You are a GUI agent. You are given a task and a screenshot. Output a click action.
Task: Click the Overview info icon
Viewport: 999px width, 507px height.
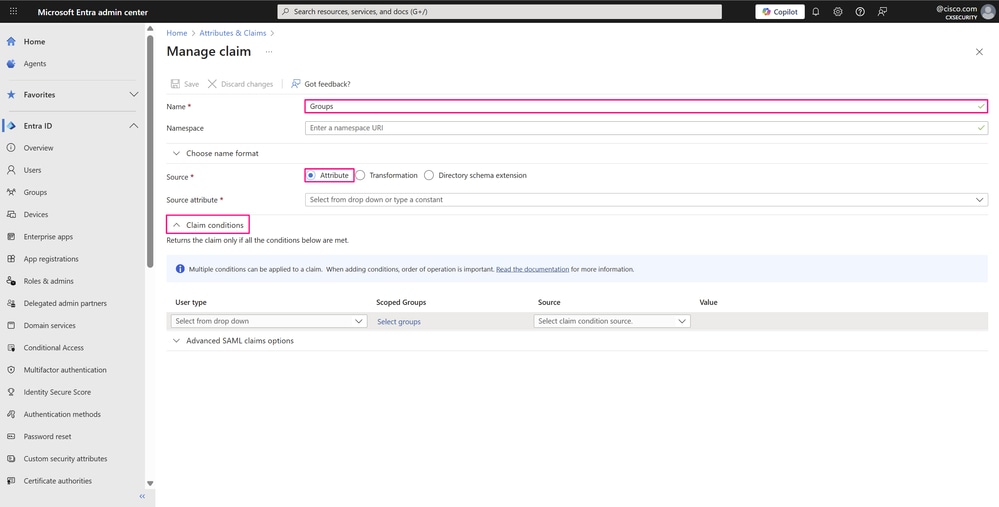[x=11, y=148]
